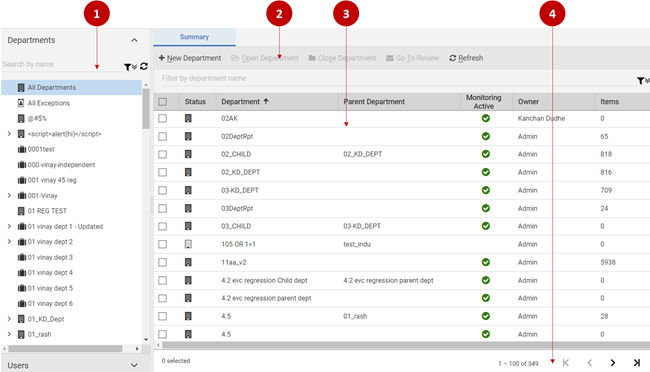Click building icon for @#$% department
Viewport: 650px width, 372px height.
pyautogui.click(x=21, y=119)
